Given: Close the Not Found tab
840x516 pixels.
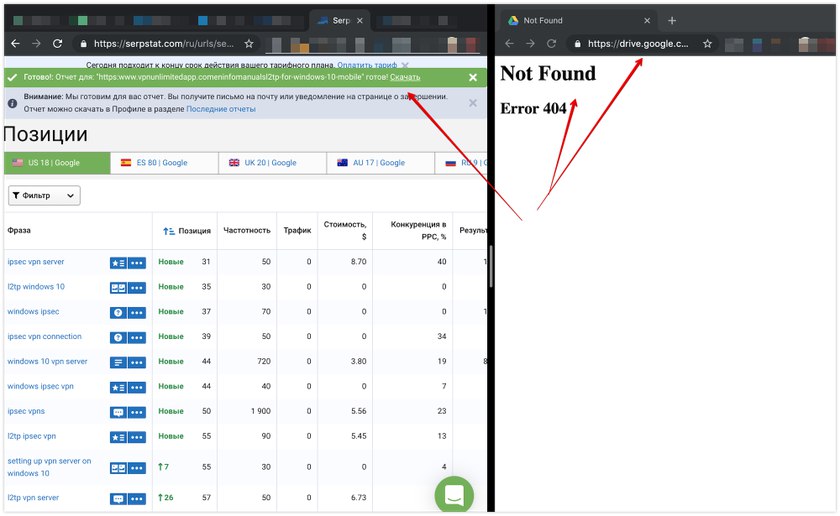Looking at the screenshot, I should coord(647,20).
